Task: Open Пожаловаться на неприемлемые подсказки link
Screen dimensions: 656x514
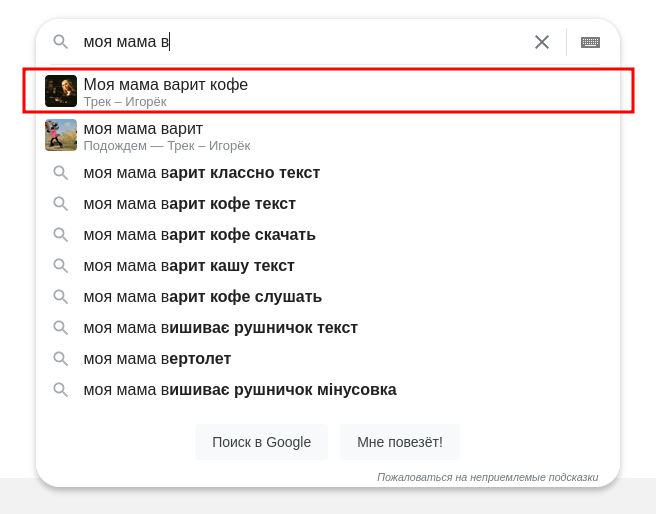Action: 487,477
